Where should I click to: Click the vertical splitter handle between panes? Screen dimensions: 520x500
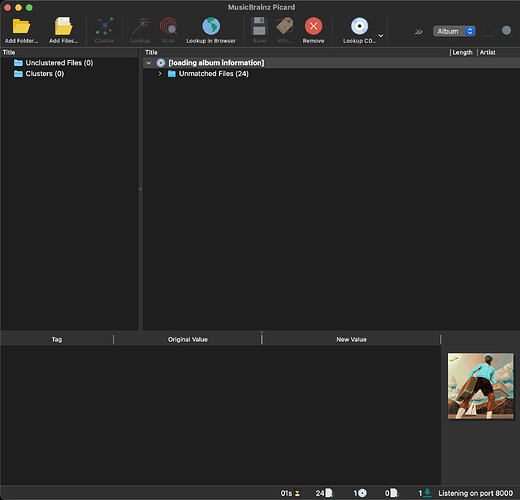coord(140,189)
